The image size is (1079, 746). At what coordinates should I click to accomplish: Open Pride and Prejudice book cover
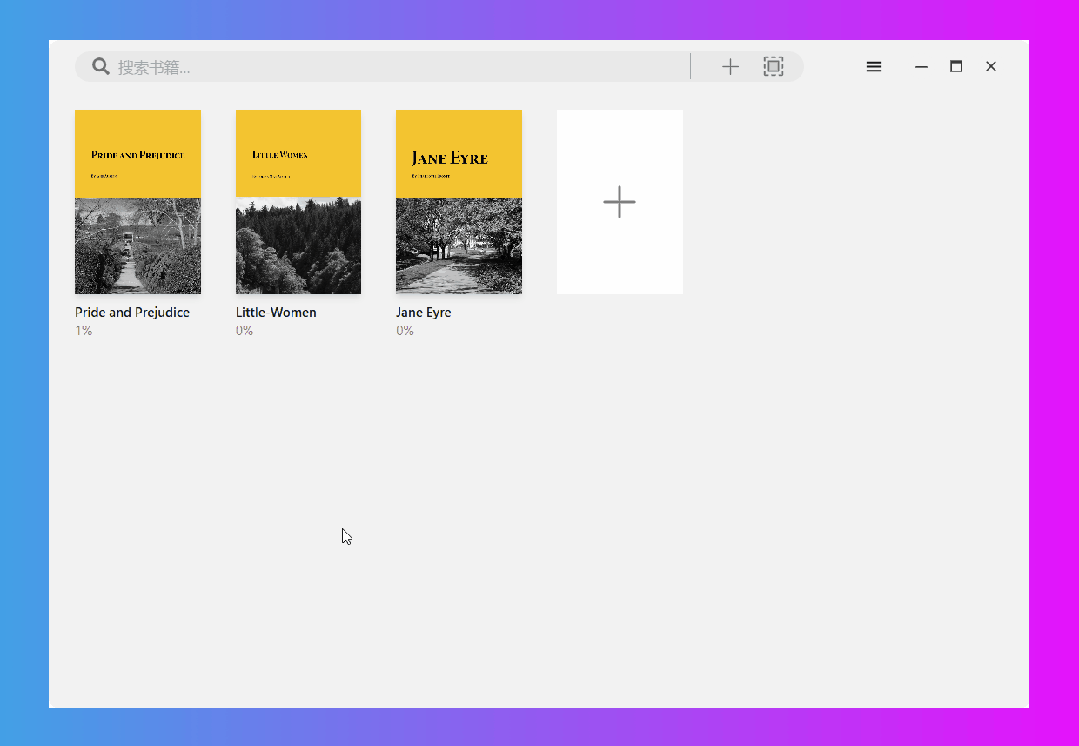click(x=138, y=202)
